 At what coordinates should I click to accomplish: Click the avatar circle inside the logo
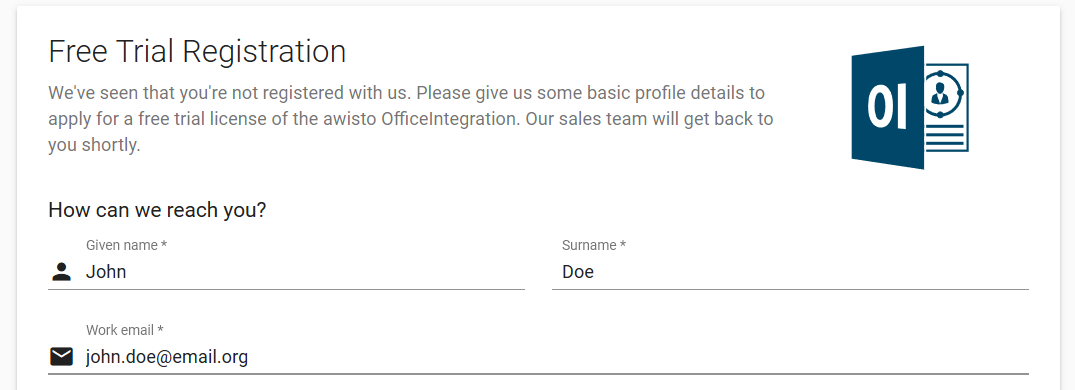(941, 93)
